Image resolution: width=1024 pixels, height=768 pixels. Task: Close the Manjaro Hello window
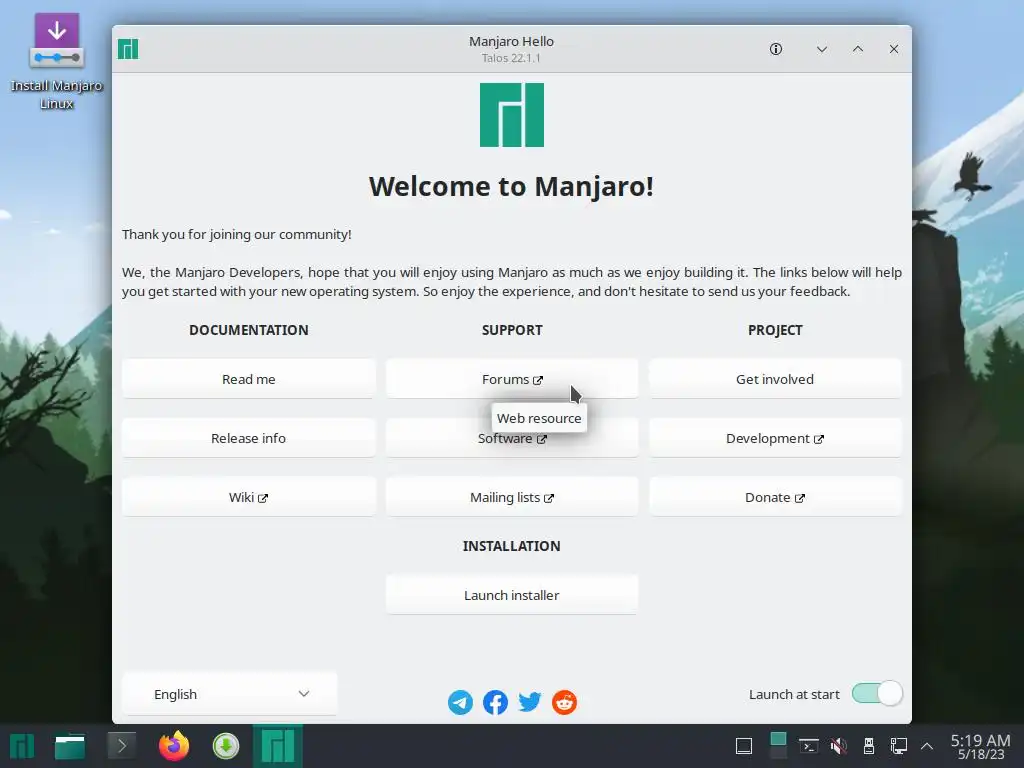[x=894, y=49]
